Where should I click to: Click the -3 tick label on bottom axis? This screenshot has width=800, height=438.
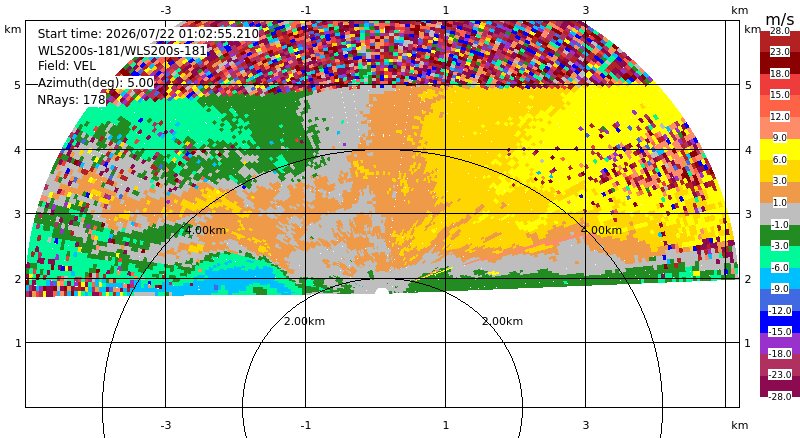[x=166, y=425]
